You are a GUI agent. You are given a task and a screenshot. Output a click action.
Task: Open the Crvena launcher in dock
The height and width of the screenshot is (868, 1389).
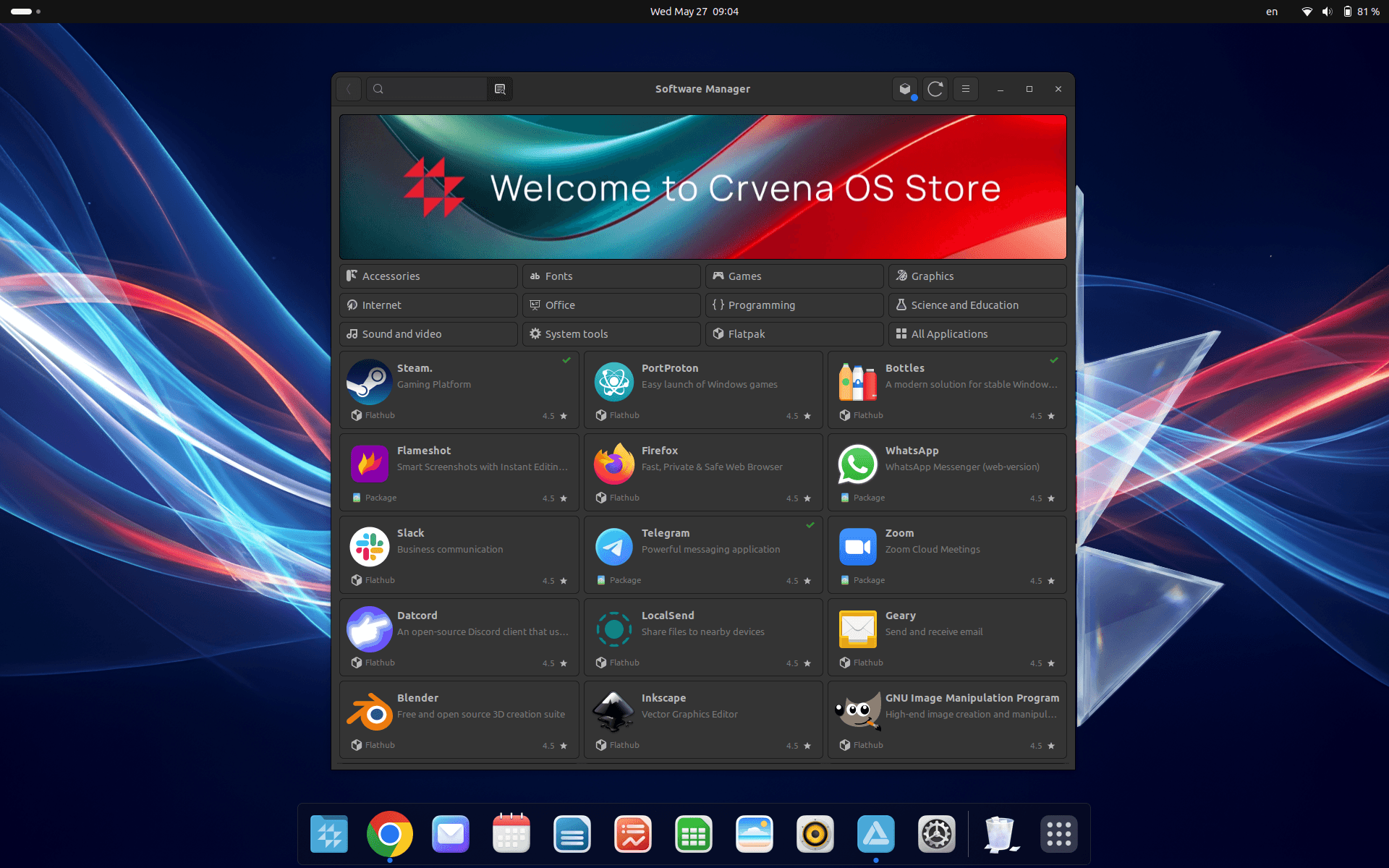pos(329,835)
